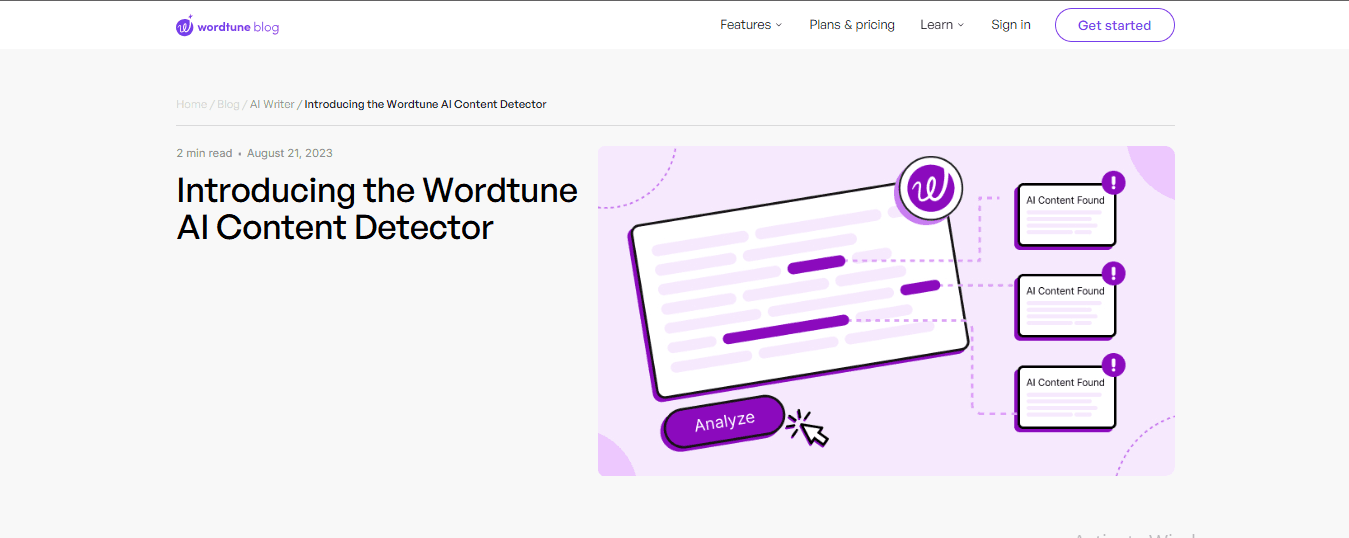Click the 2 min read label
Image resolution: width=1349 pixels, height=538 pixels.
[204, 153]
